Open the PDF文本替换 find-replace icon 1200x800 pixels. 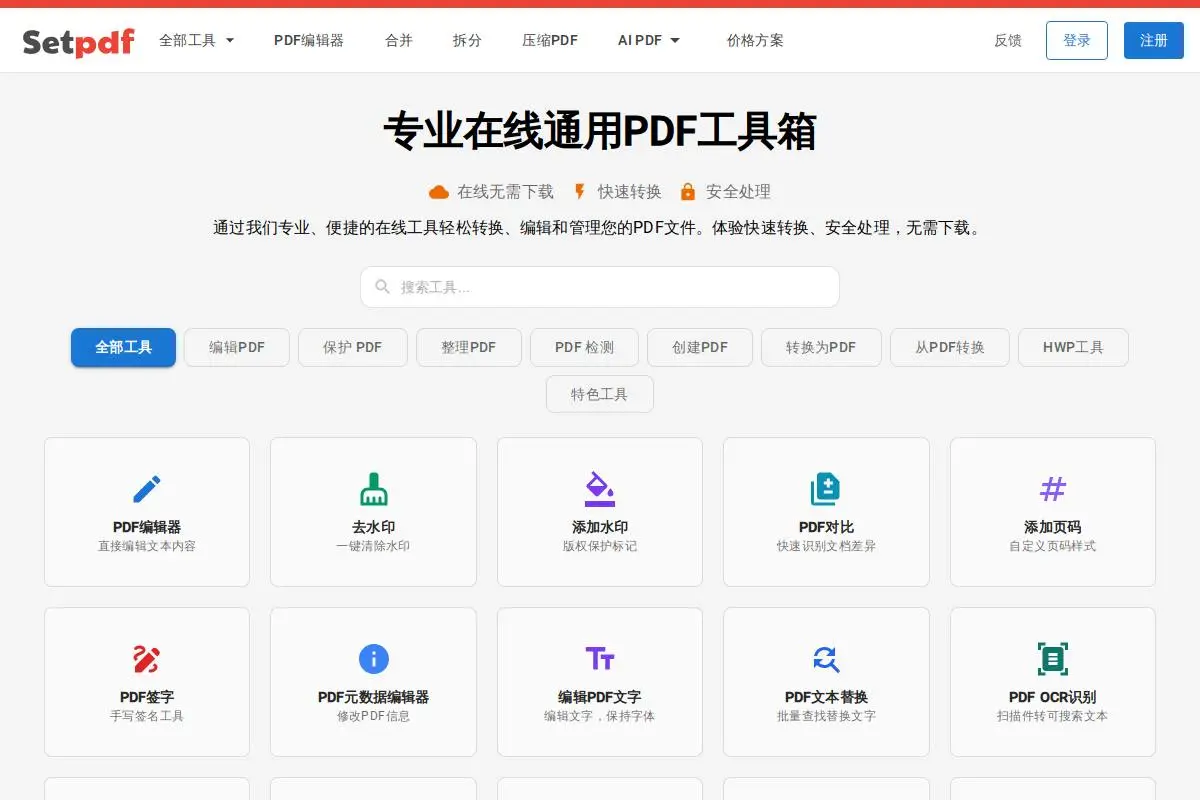tap(826, 659)
